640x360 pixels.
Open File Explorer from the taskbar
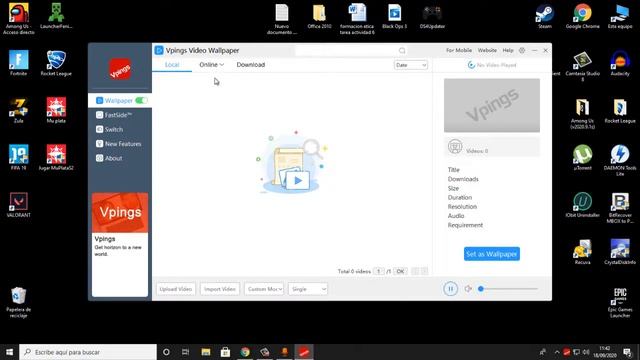[x=206, y=352]
